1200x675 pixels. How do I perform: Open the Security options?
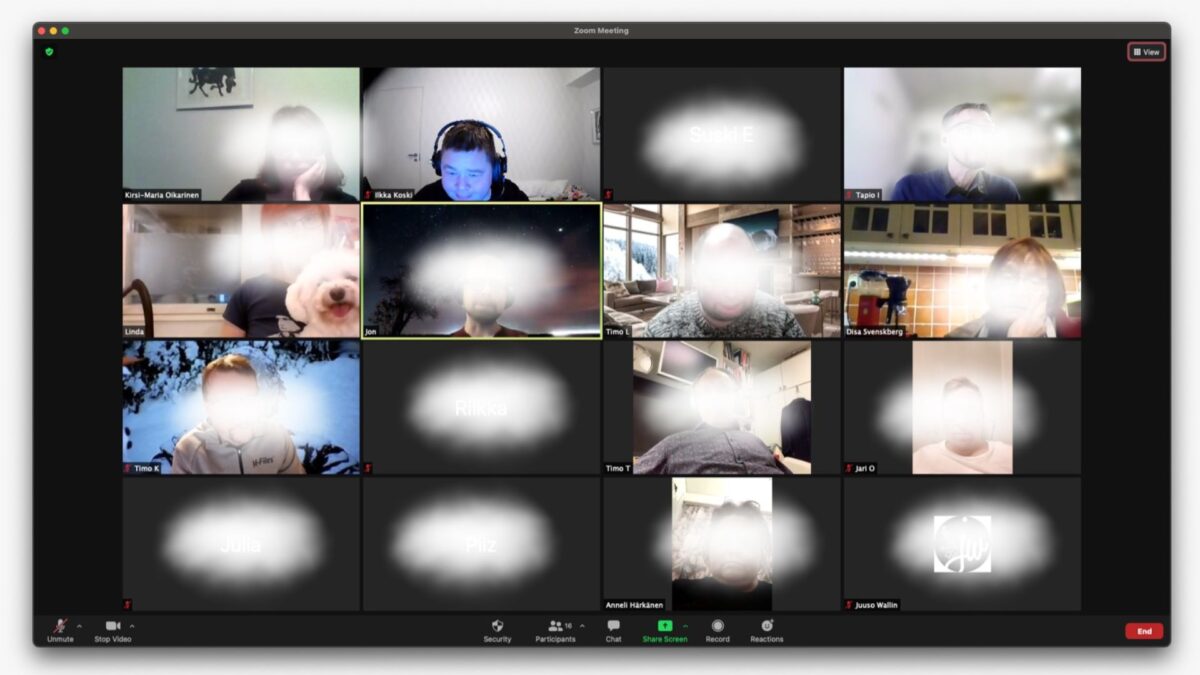point(497,627)
